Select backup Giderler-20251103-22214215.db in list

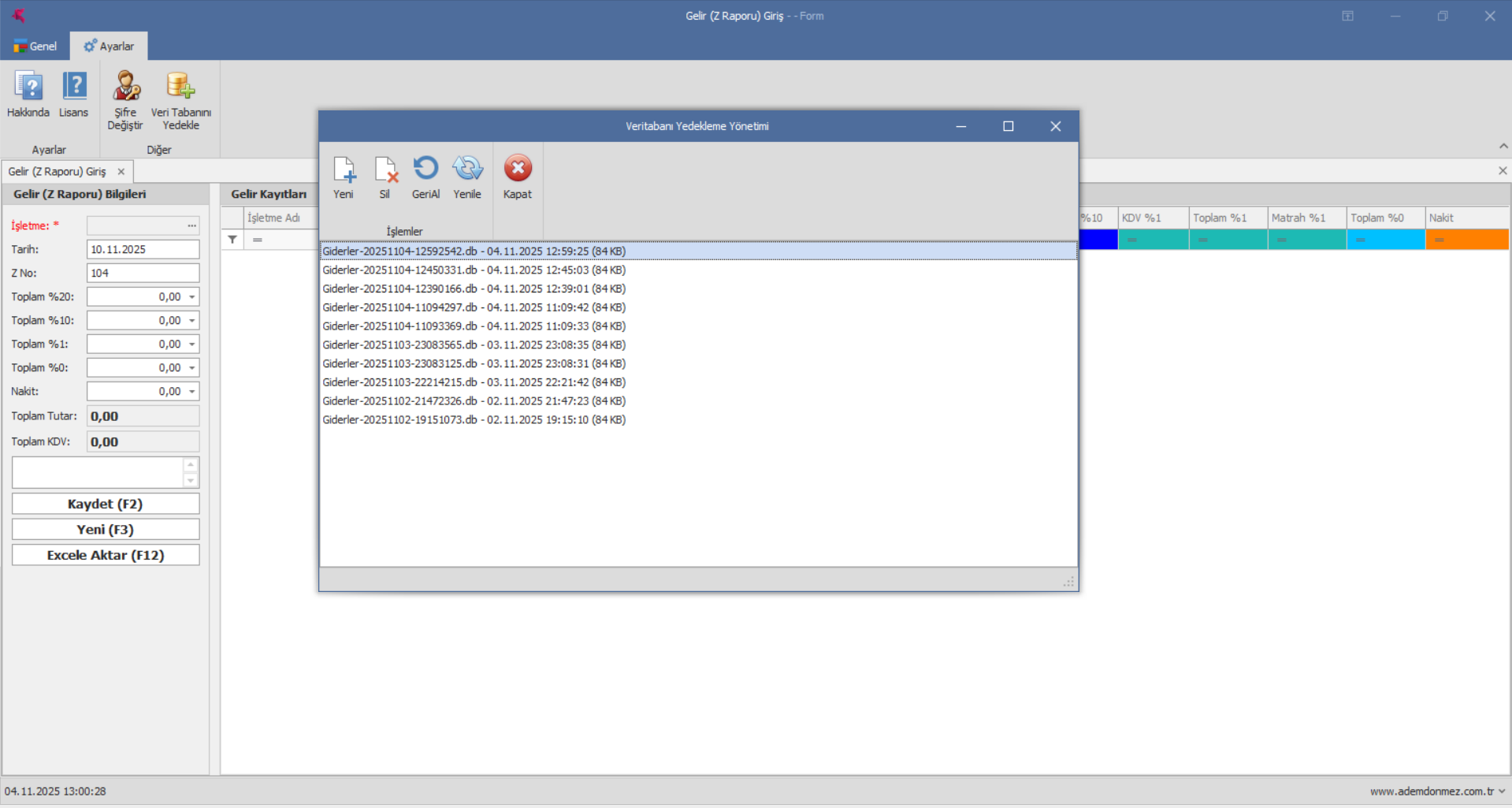474,382
